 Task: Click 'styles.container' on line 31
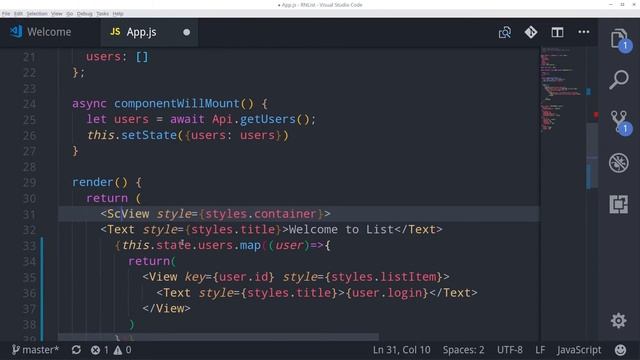coord(261,214)
